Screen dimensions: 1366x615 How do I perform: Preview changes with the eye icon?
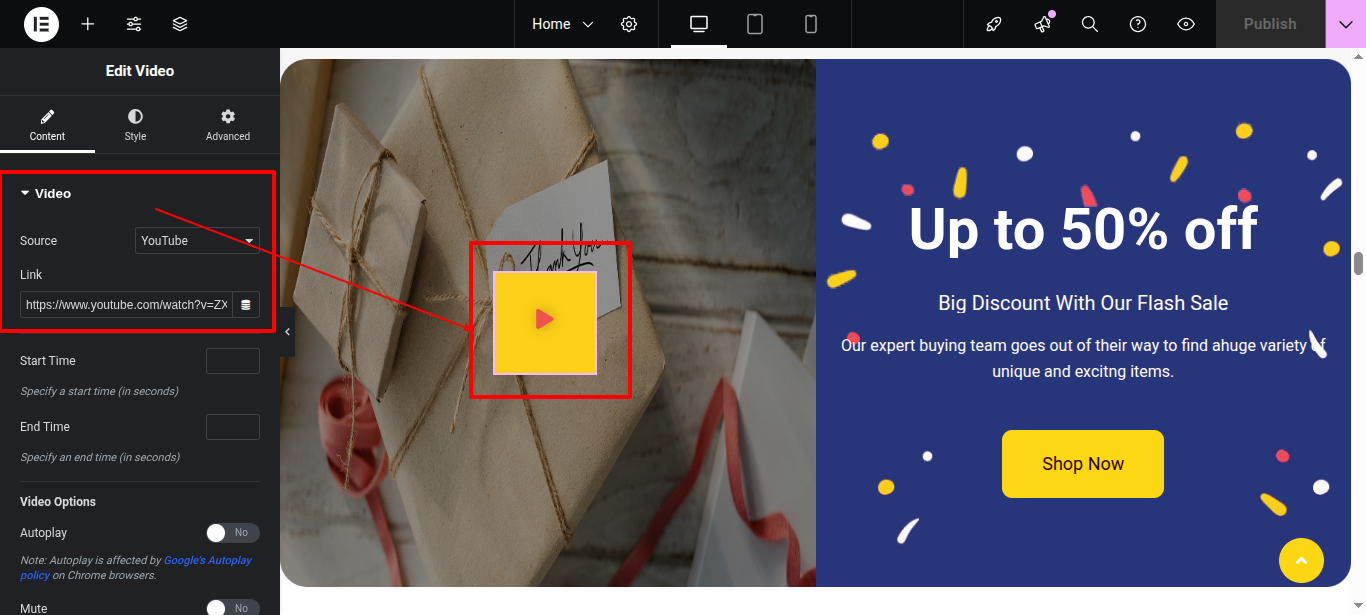(1186, 24)
